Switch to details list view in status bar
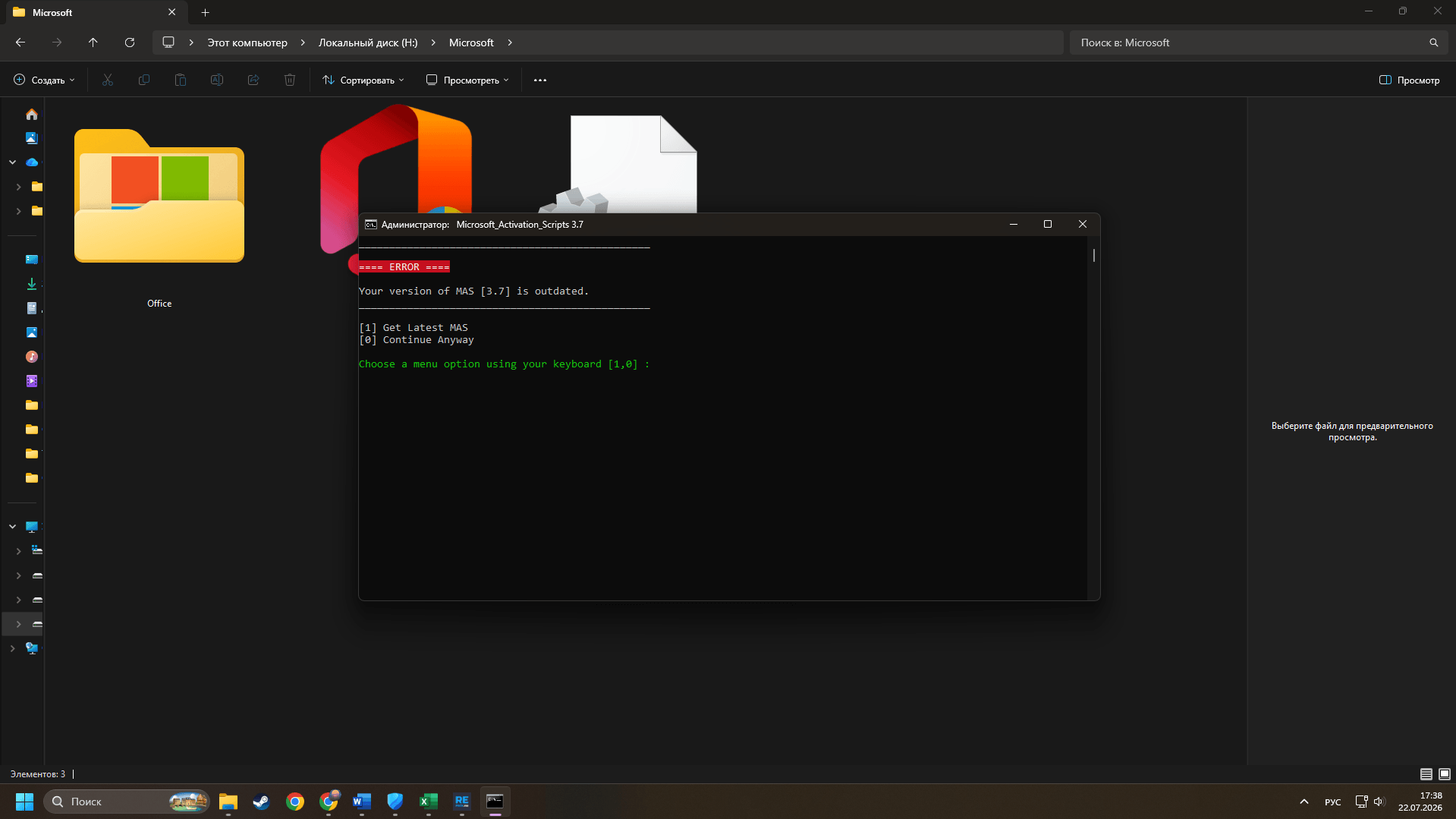 click(1426, 774)
